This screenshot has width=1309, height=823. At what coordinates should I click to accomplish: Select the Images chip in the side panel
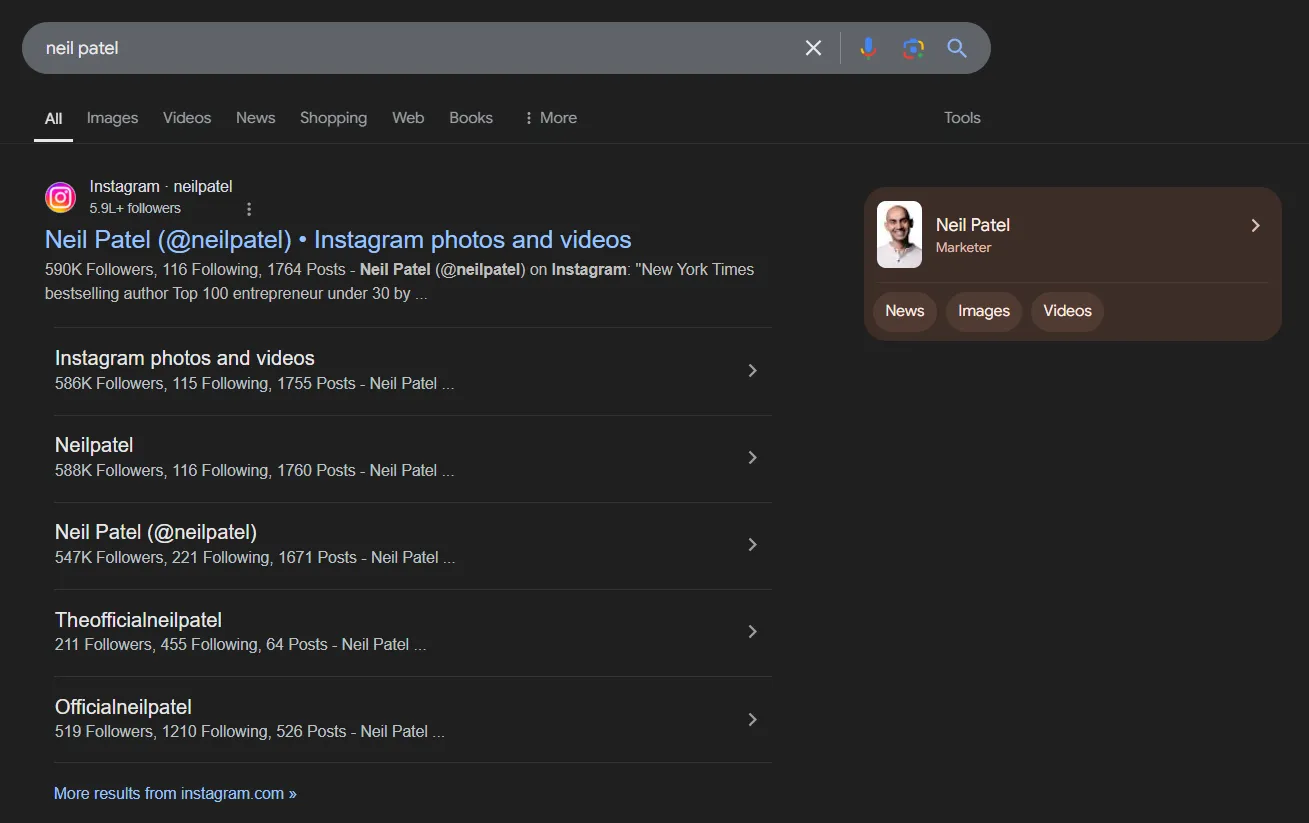point(983,311)
